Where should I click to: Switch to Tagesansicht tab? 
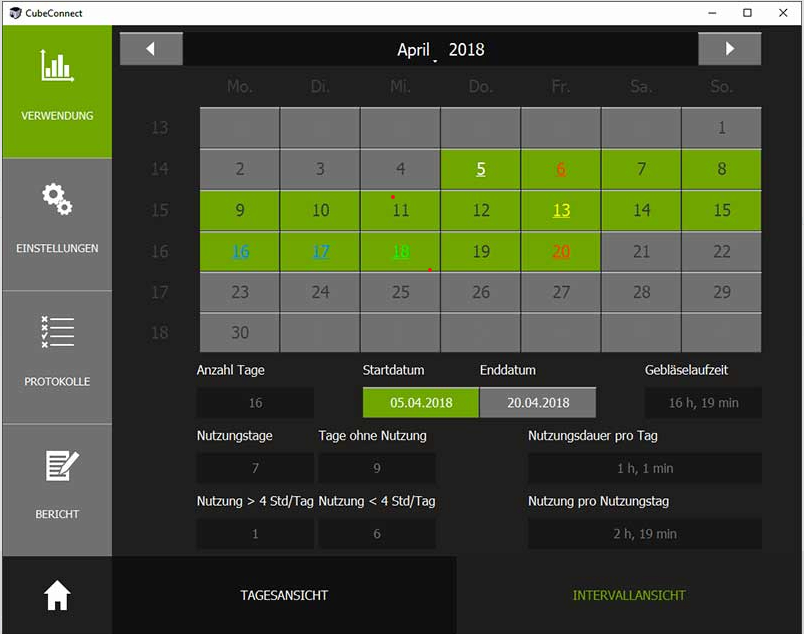tap(284, 595)
